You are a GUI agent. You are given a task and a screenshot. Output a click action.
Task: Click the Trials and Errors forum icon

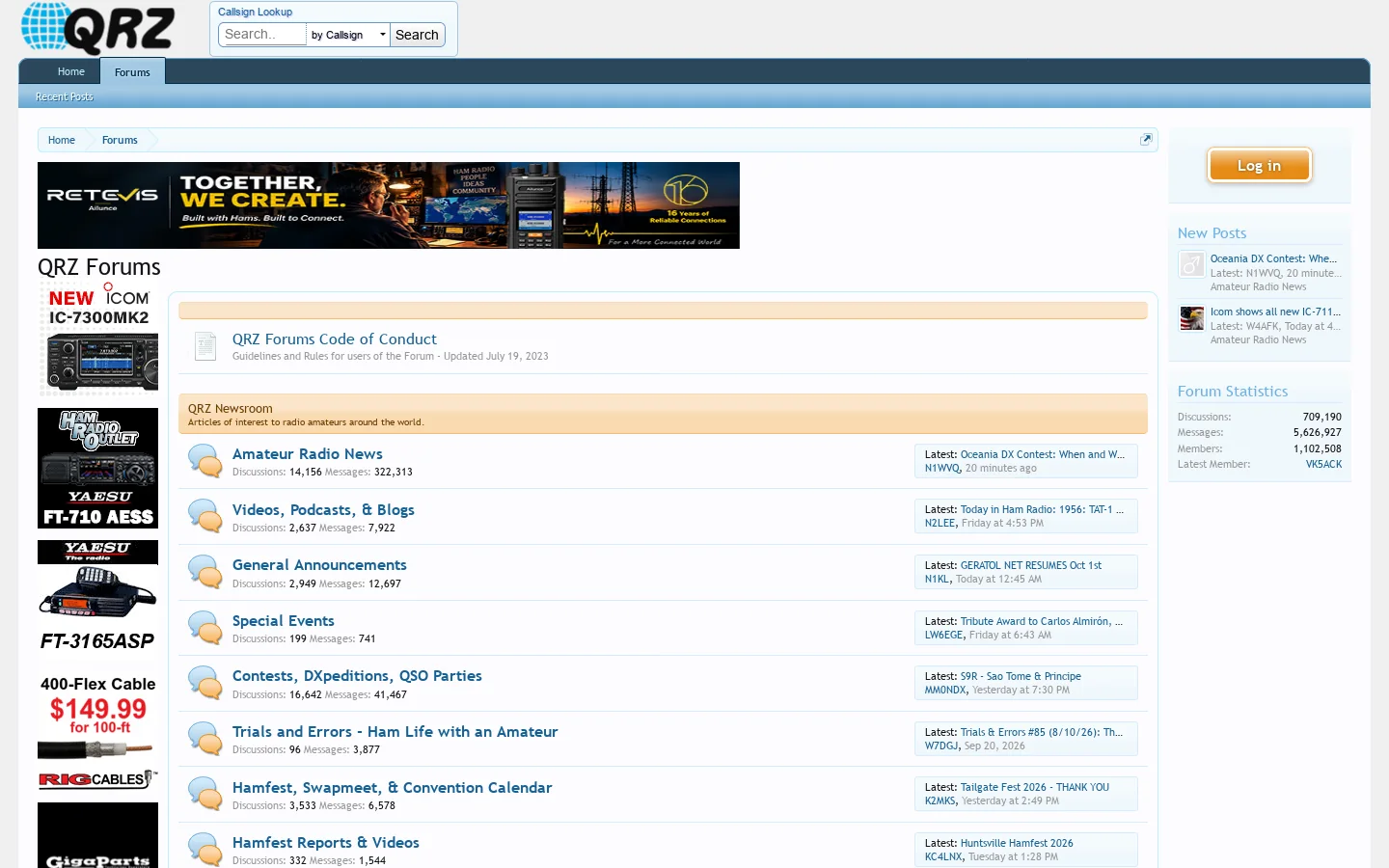pos(204,739)
